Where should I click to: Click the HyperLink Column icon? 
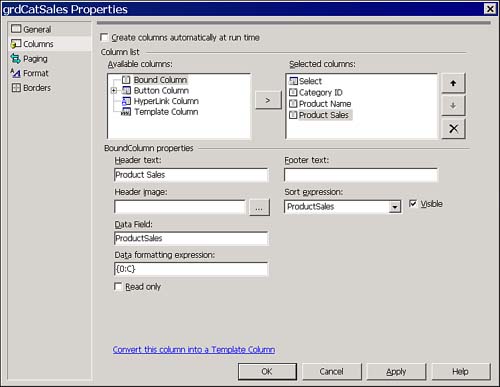[126, 101]
